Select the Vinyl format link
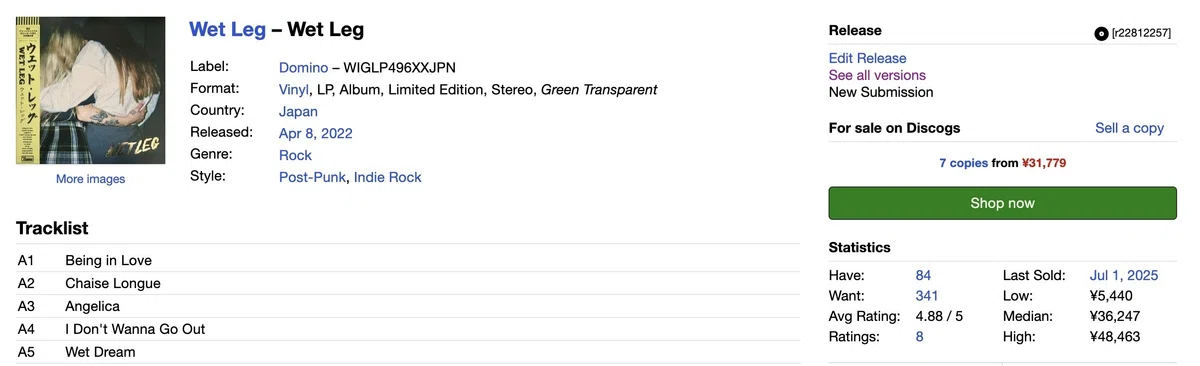The image size is (1200, 366). (294, 90)
